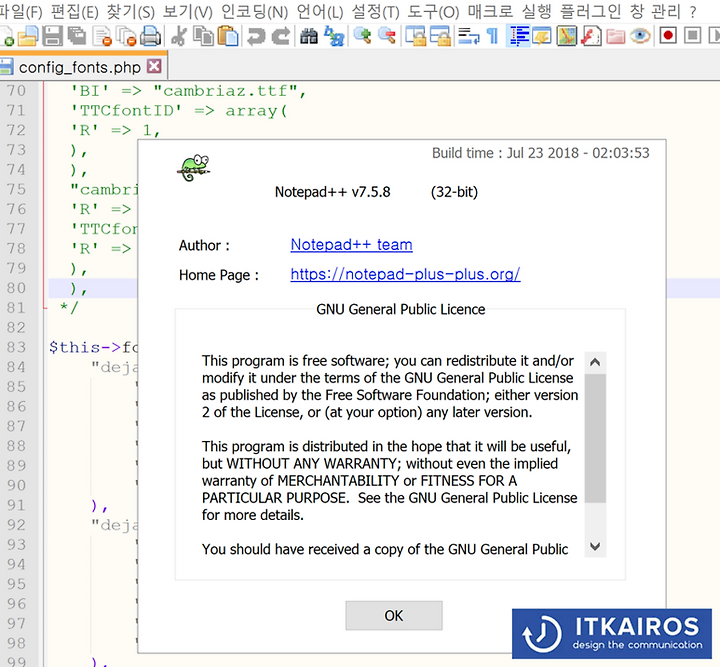Zoom out using the magnifier minus icon
Image resolution: width=720 pixels, height=667 pixels.
click(387, 36)
